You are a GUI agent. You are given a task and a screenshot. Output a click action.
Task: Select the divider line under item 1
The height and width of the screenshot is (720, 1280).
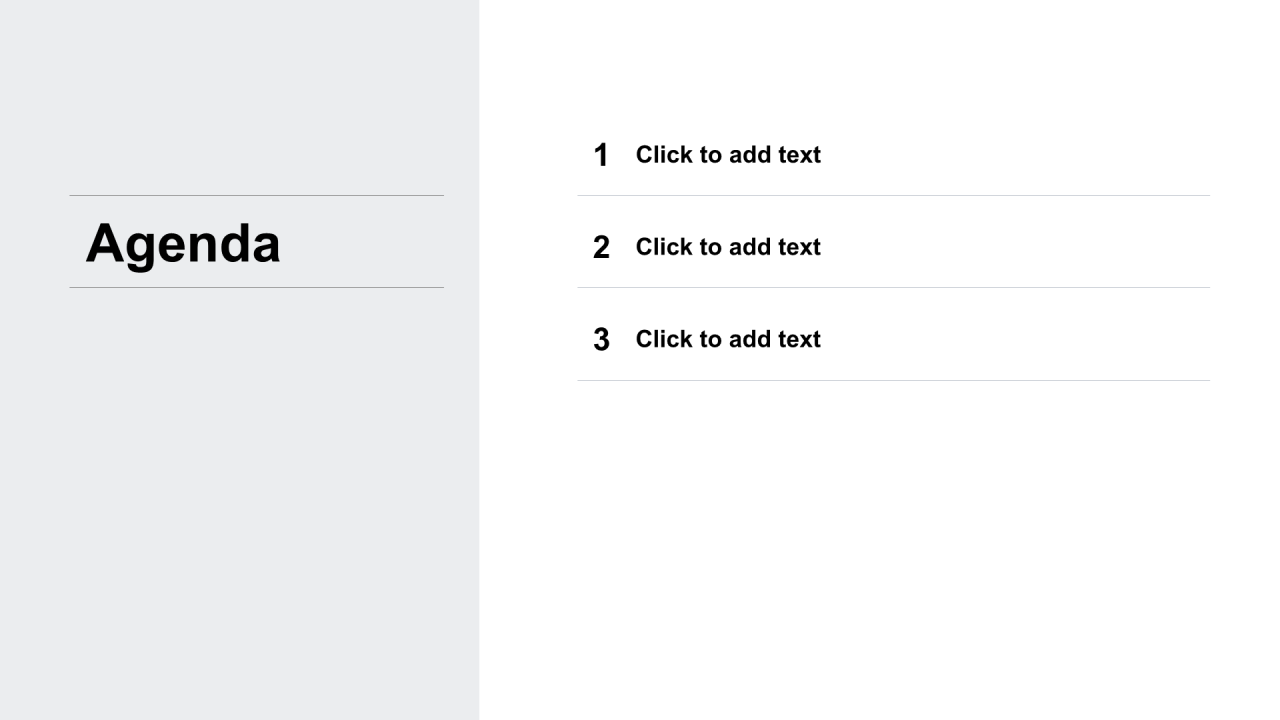pyautogui.click(x=893, y=195)
